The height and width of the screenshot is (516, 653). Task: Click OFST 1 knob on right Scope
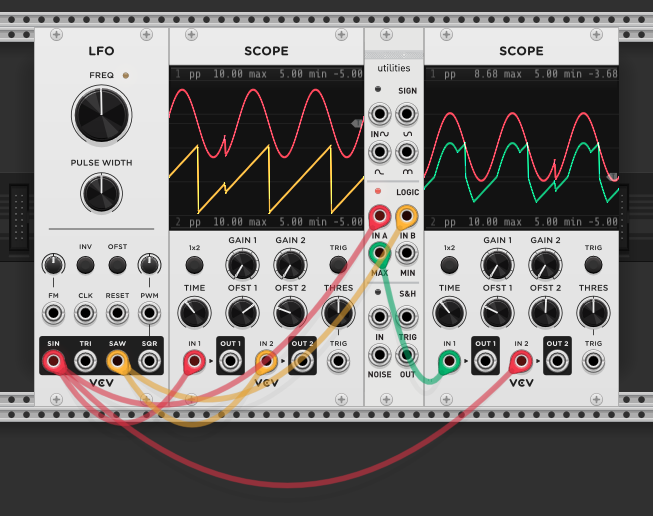pos(497,313)
